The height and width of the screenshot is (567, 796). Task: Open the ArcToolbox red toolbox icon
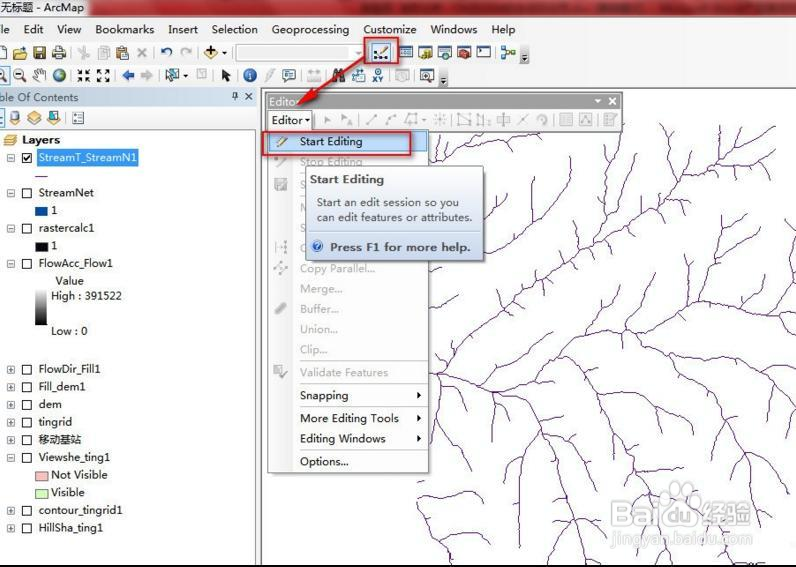click(x=463, y=52)
